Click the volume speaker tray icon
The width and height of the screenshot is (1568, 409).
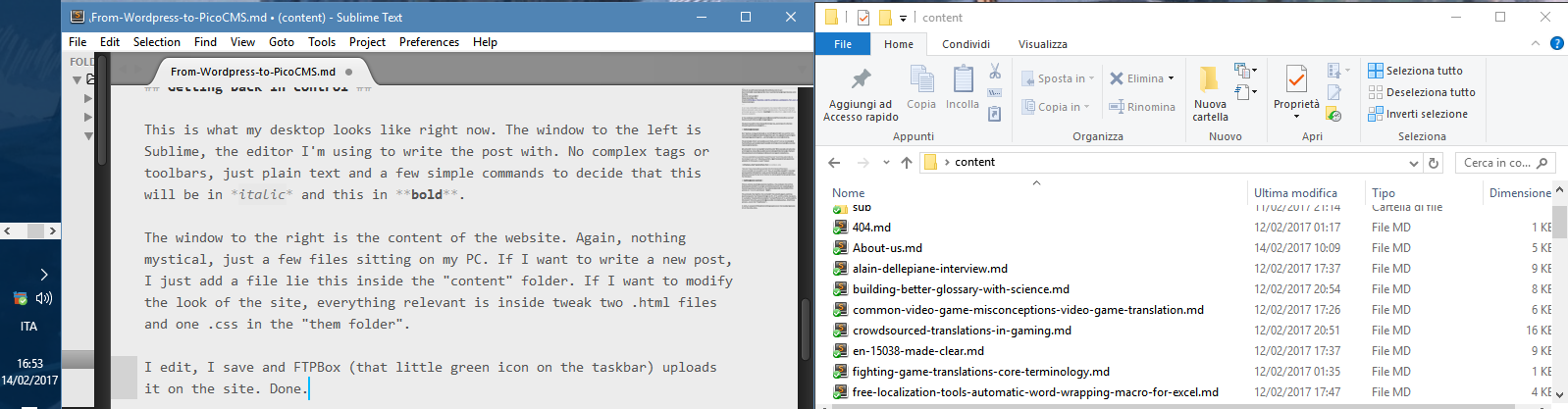pos(43,298)
